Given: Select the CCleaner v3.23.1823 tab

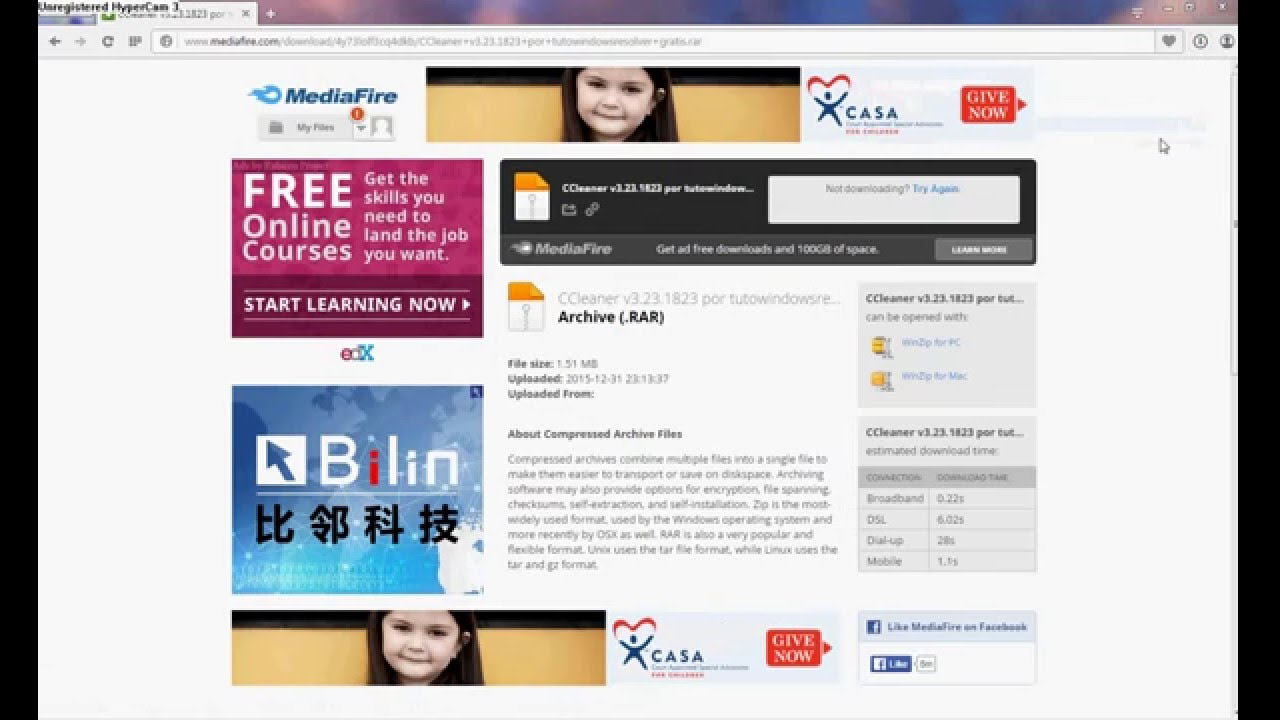Looking at the screenshot, I should [x=178, y=14].
